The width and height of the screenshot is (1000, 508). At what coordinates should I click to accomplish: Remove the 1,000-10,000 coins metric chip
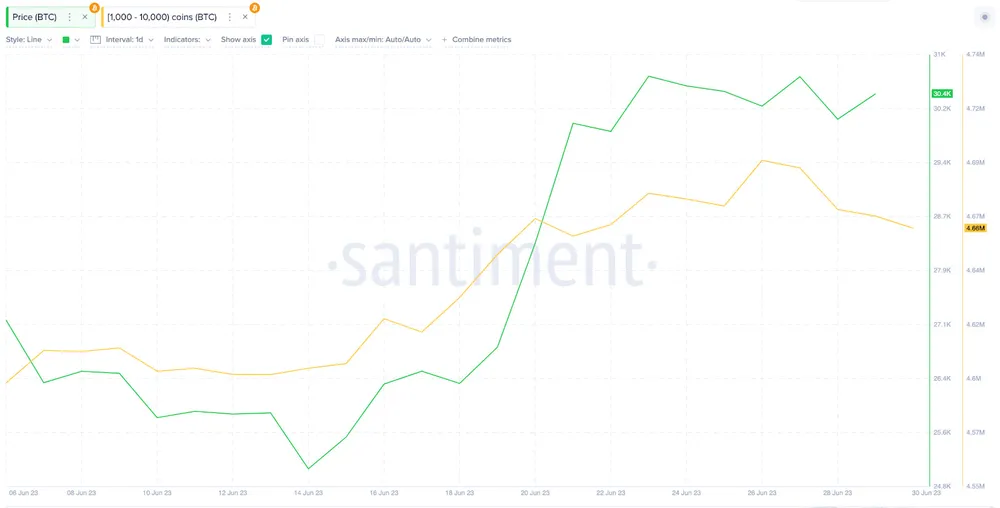(x=245, y=17)
